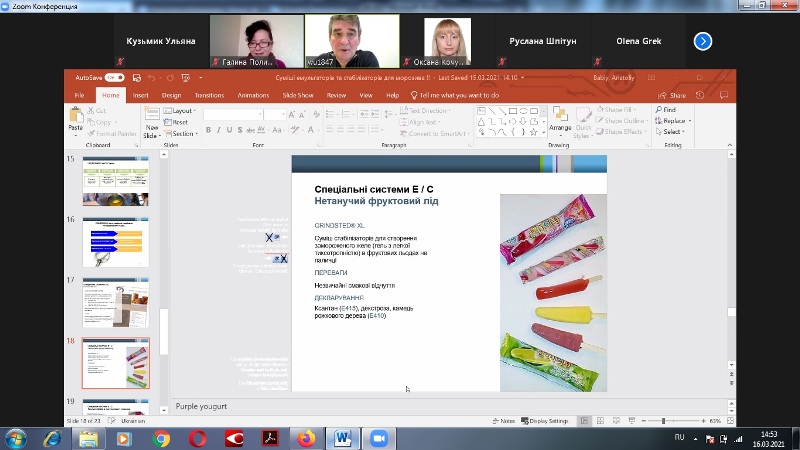This screenshot has height=450, width=800.
Task: Select slide 18 thumbnail
Action: tap(116, 363)
